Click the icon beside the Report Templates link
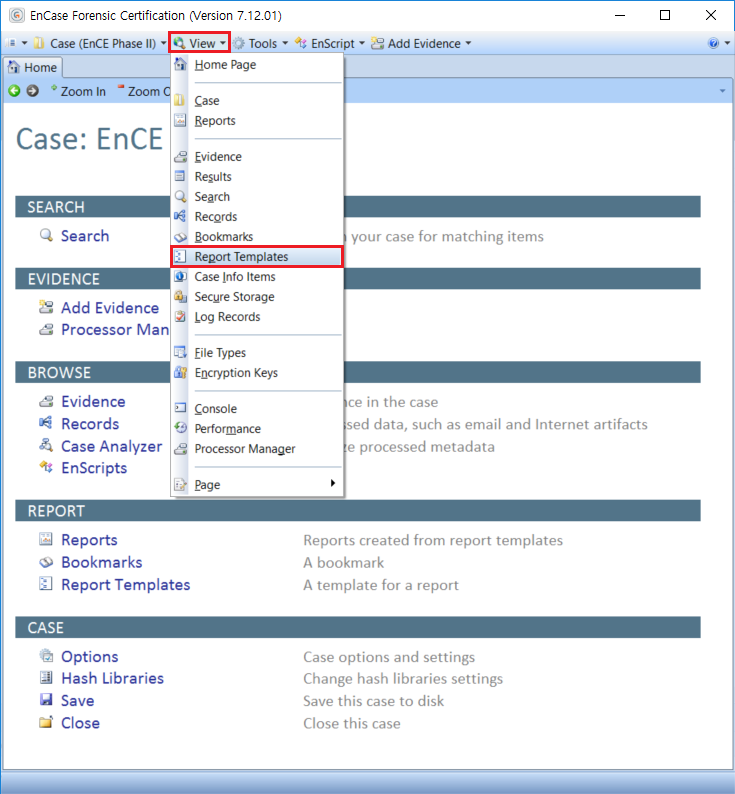 click(46, 584)
